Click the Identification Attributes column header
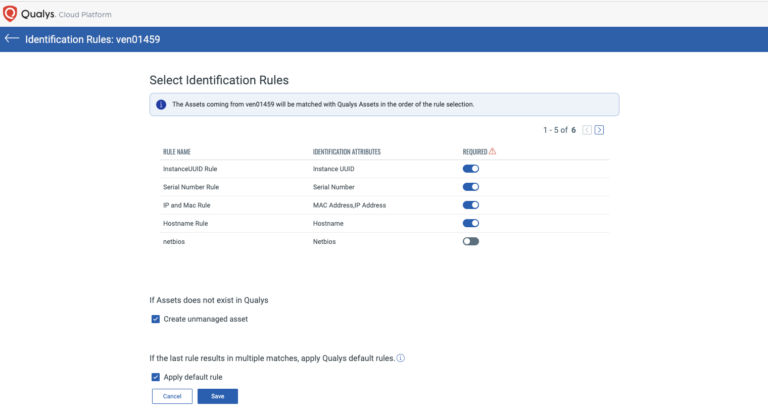This screenshot has height=414, width=768. click(346, 152)
